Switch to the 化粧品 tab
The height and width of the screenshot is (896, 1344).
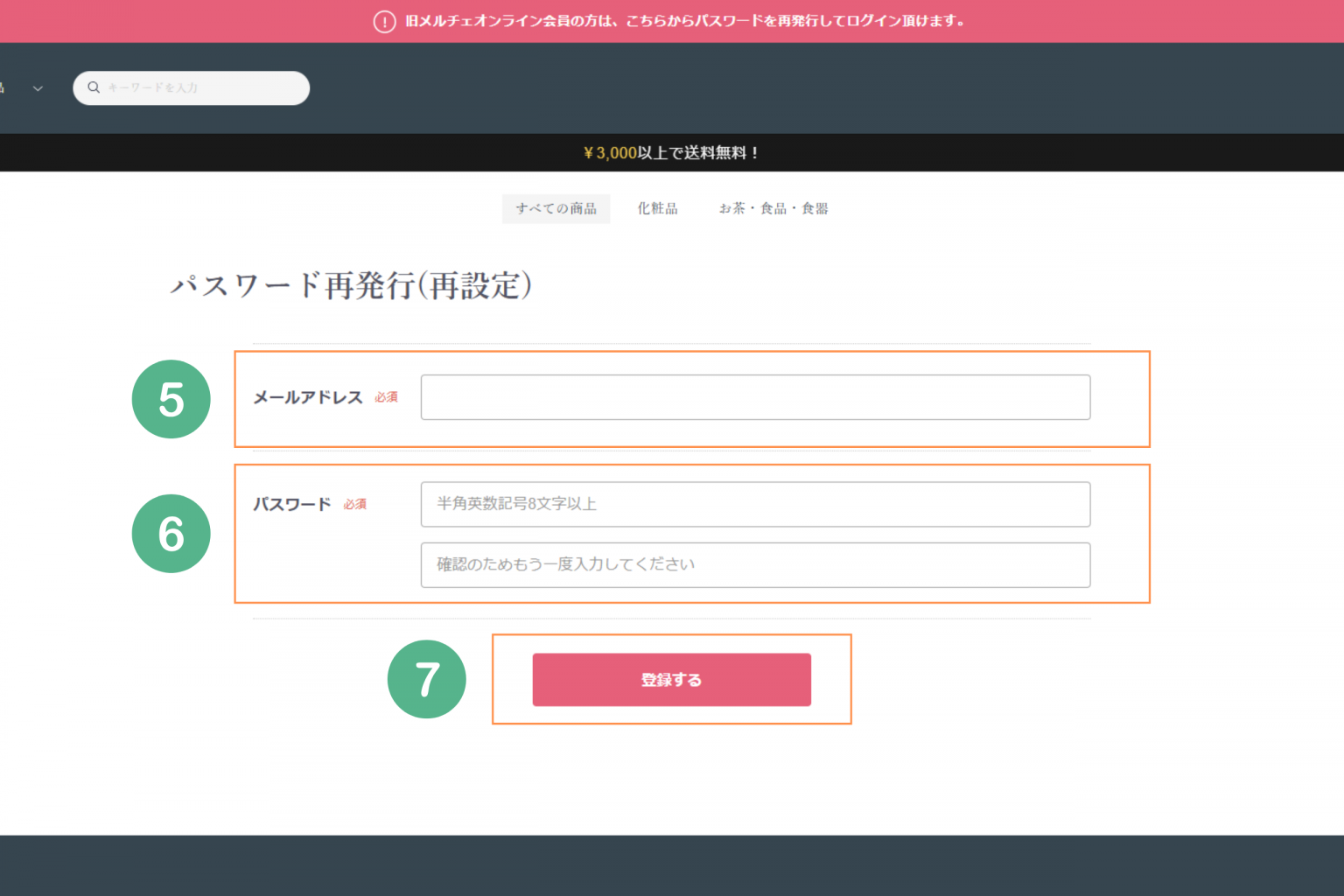(657, 208)
